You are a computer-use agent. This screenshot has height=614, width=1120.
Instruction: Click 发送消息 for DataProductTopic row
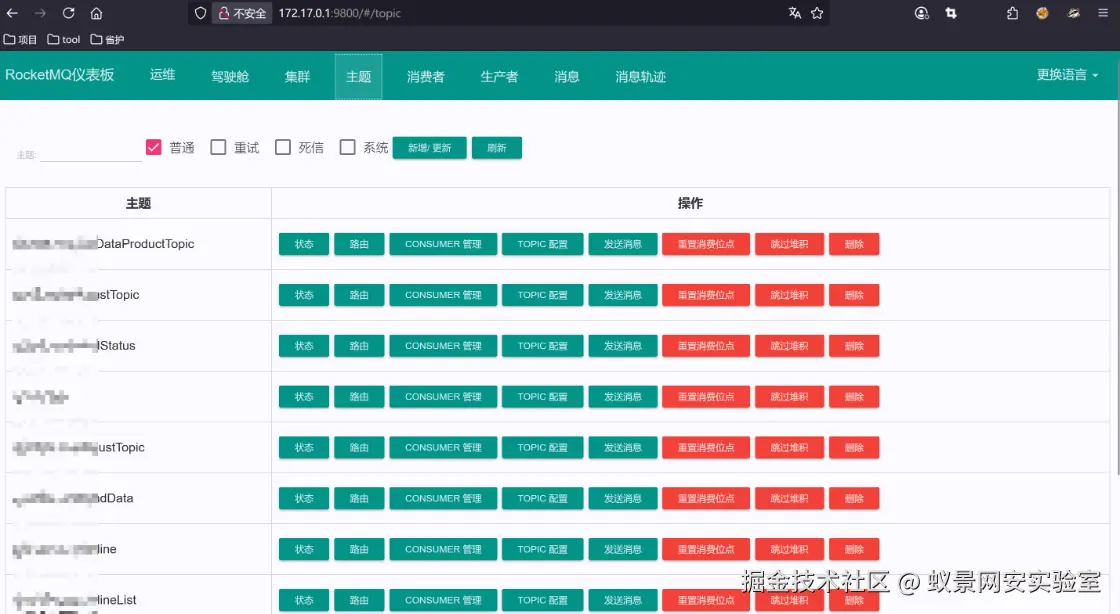(x=622, y=244)
